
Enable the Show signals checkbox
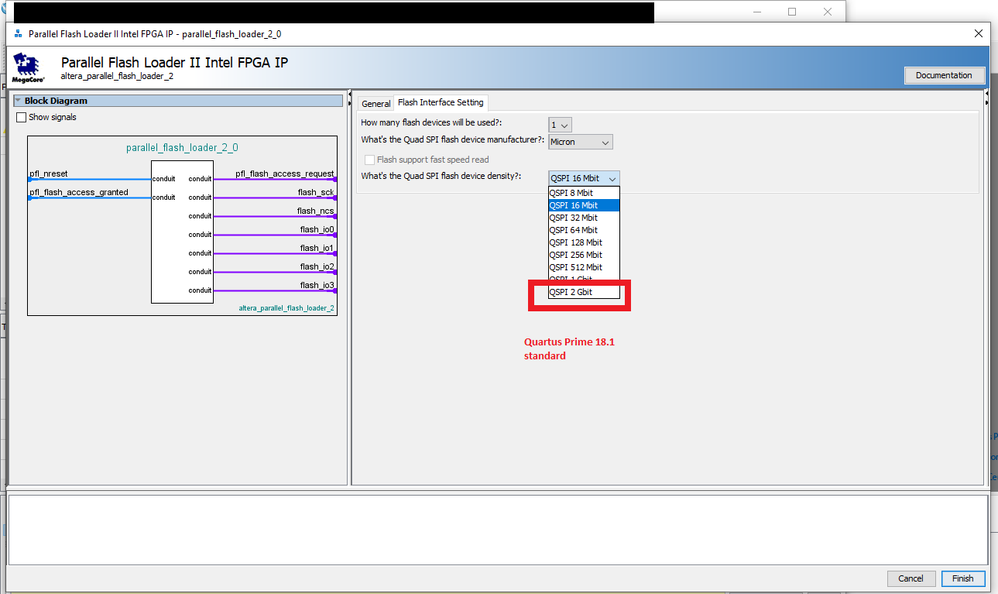click(x=21, y=117)
